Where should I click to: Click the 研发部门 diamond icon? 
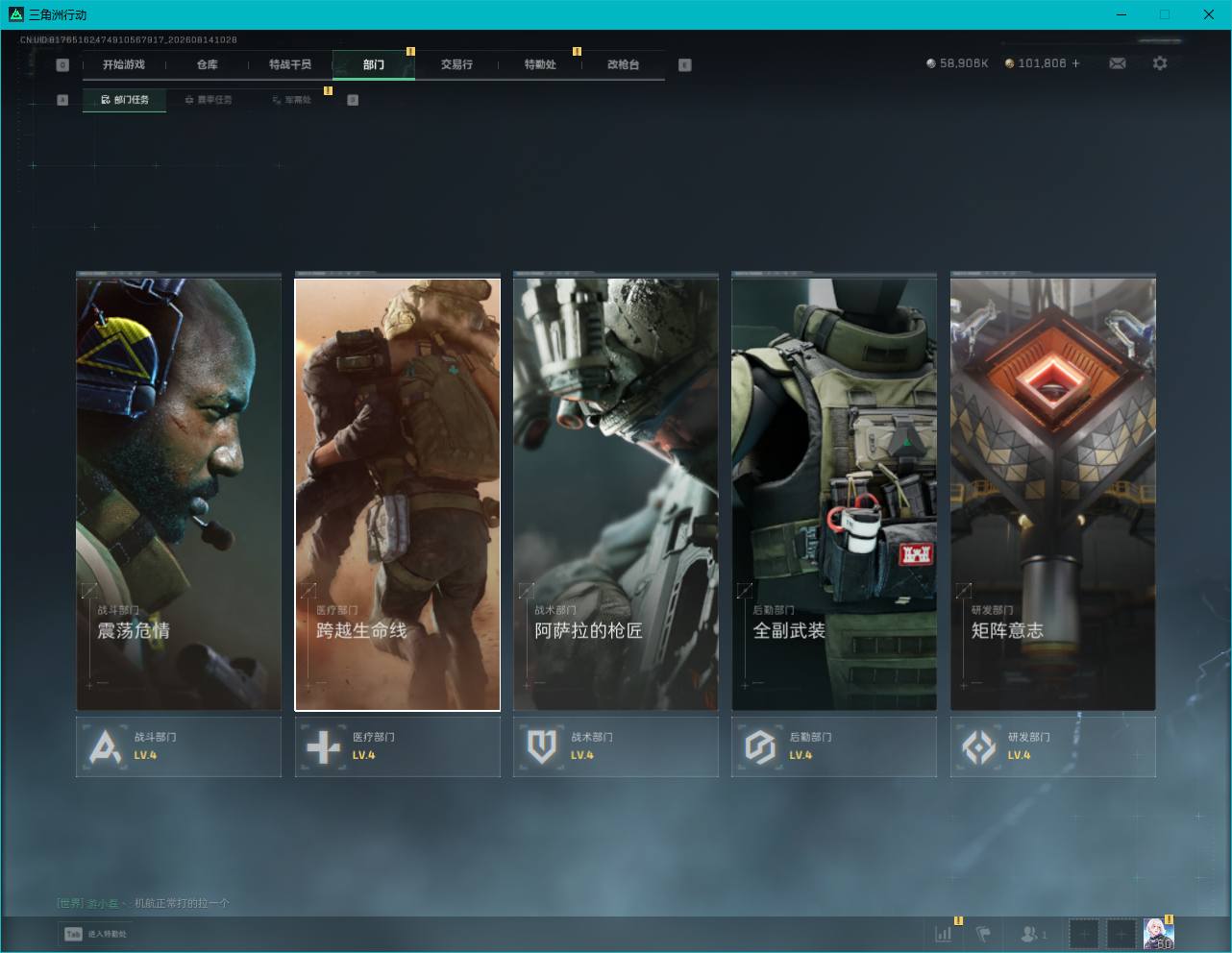click(x=979, y=746)
